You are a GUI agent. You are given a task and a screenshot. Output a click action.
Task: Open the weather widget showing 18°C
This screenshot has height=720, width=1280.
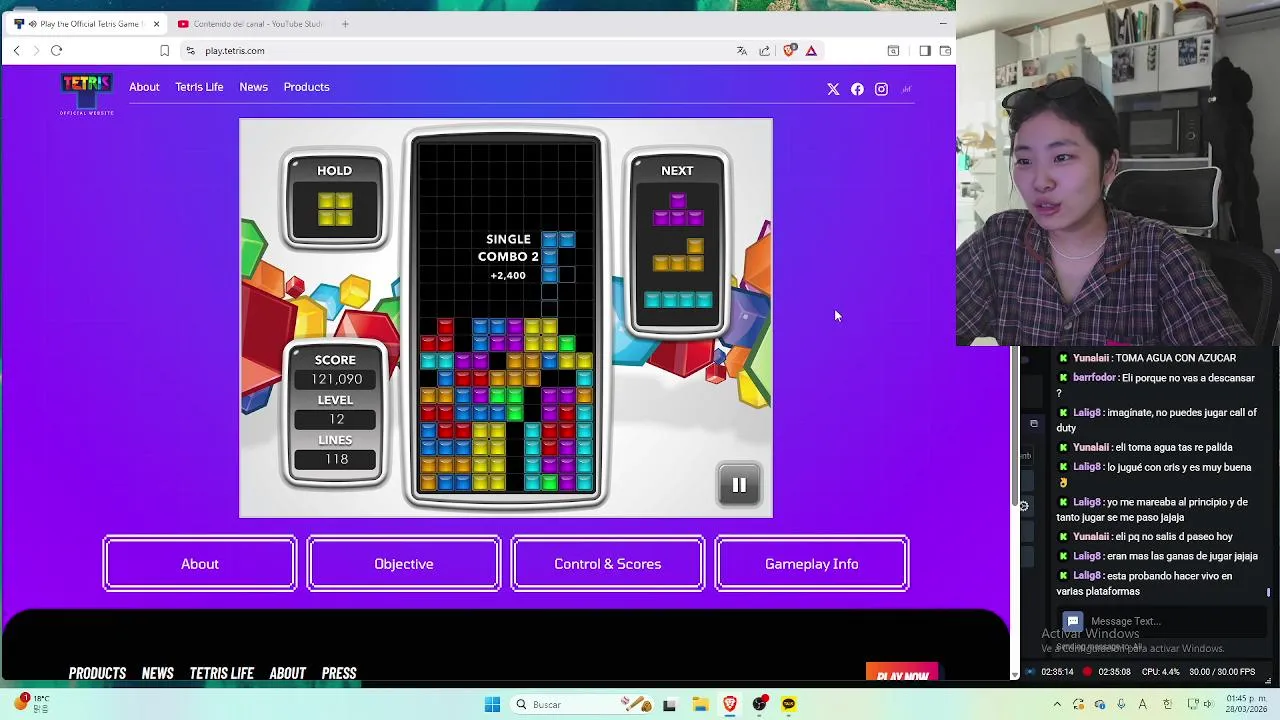click(32, 703)
